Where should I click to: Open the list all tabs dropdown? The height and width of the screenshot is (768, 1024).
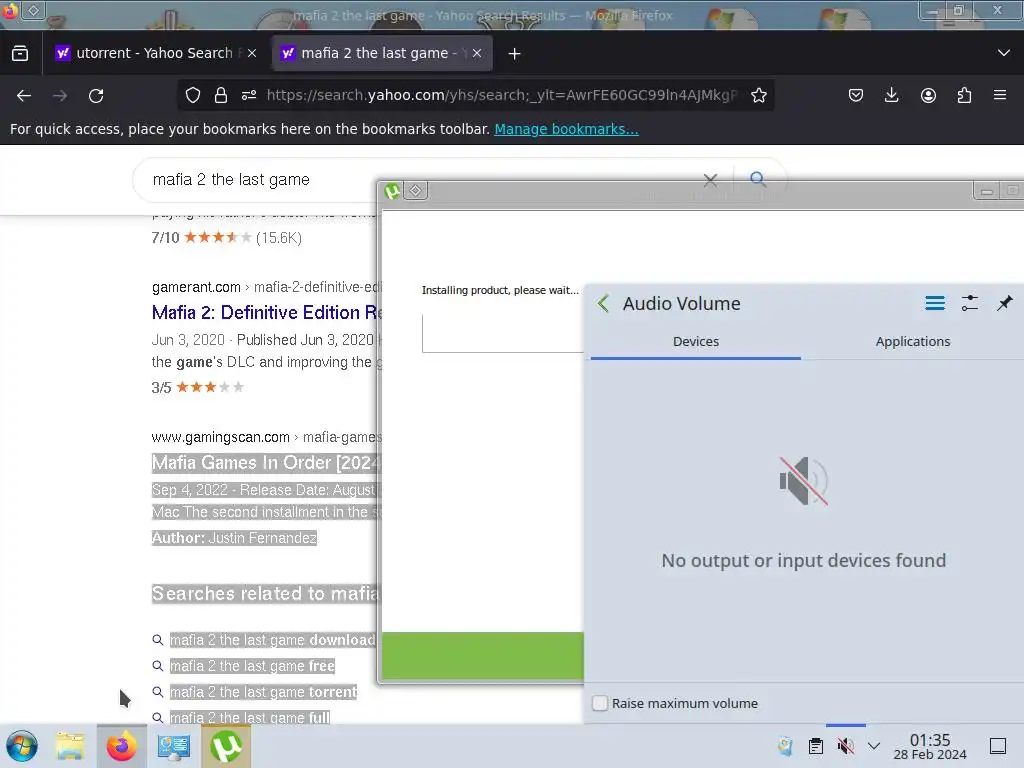[x=1004, y=53]
